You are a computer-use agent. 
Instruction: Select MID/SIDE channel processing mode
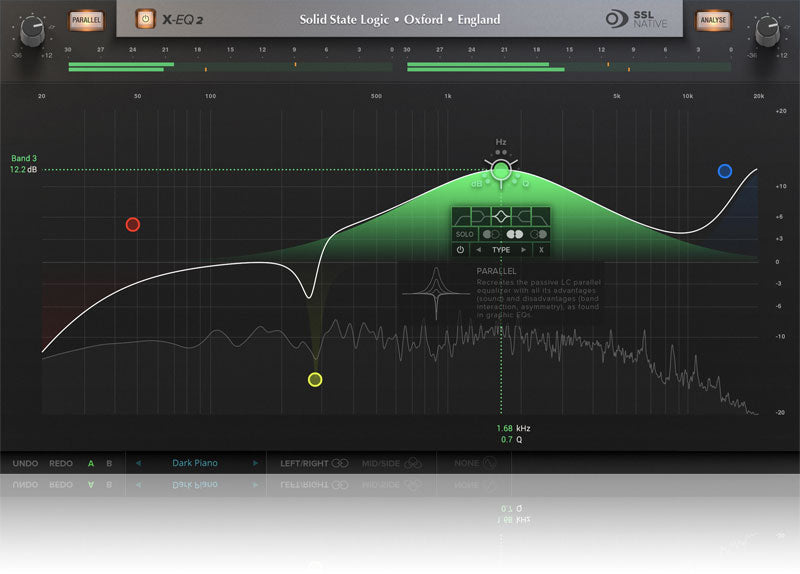(391, 463)
